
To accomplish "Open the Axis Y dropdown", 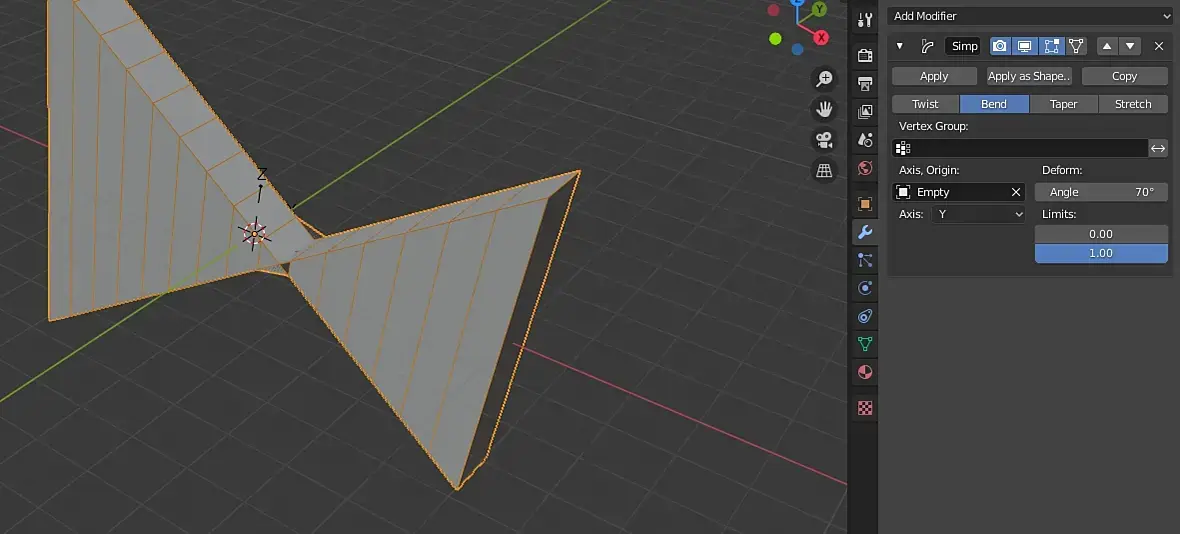I will [x=978, y=214].
